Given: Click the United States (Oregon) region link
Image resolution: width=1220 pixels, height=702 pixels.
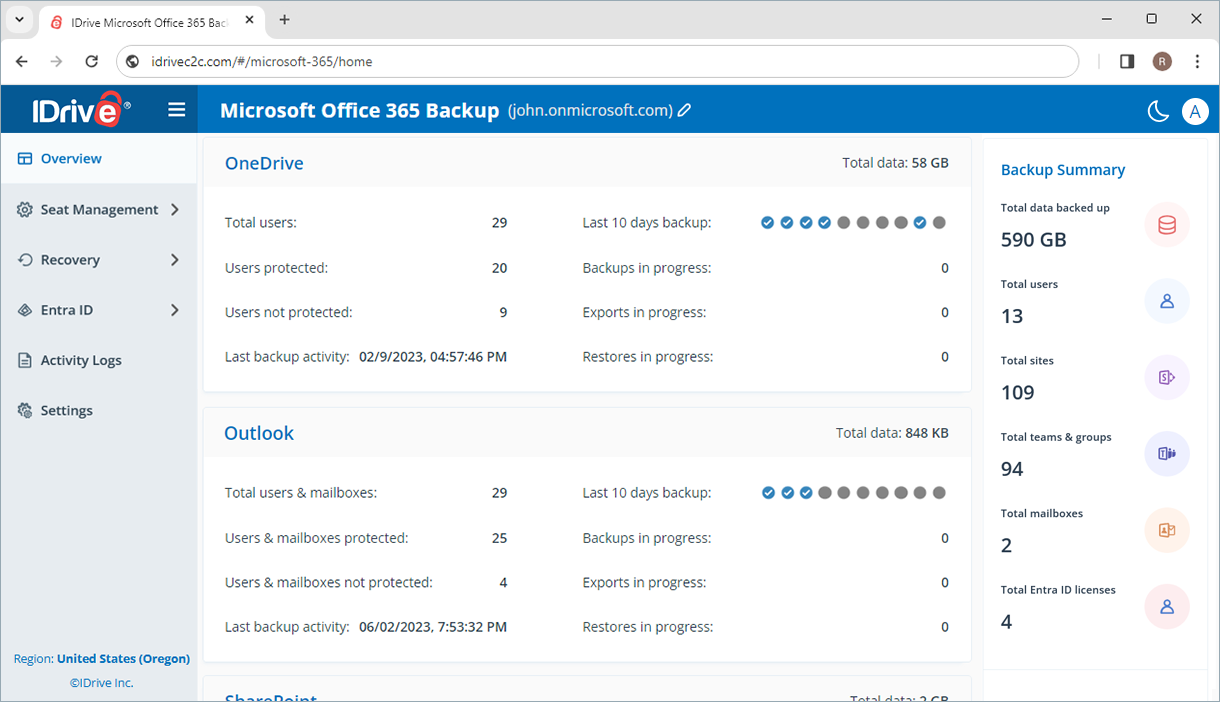Looking at the screenshot, I should tap(123, 659).
